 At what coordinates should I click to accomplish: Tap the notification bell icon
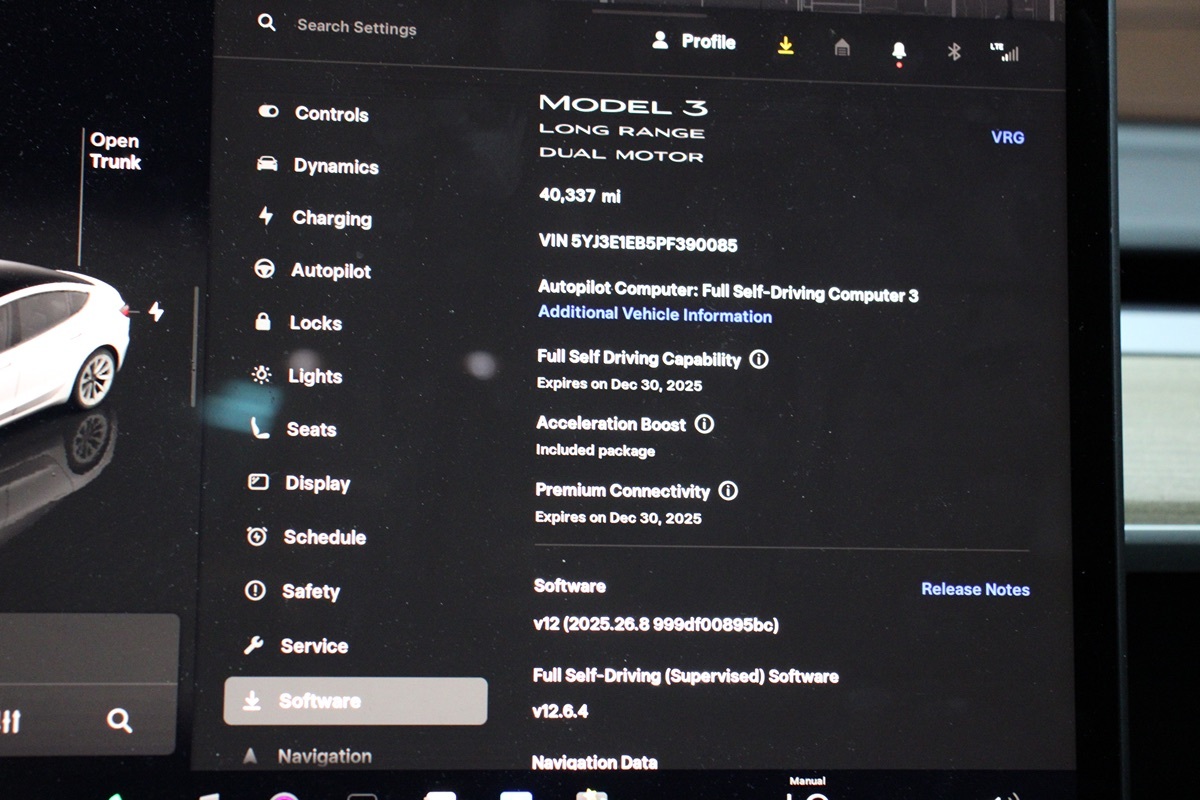pyautogui.click(x=898, y=51)
